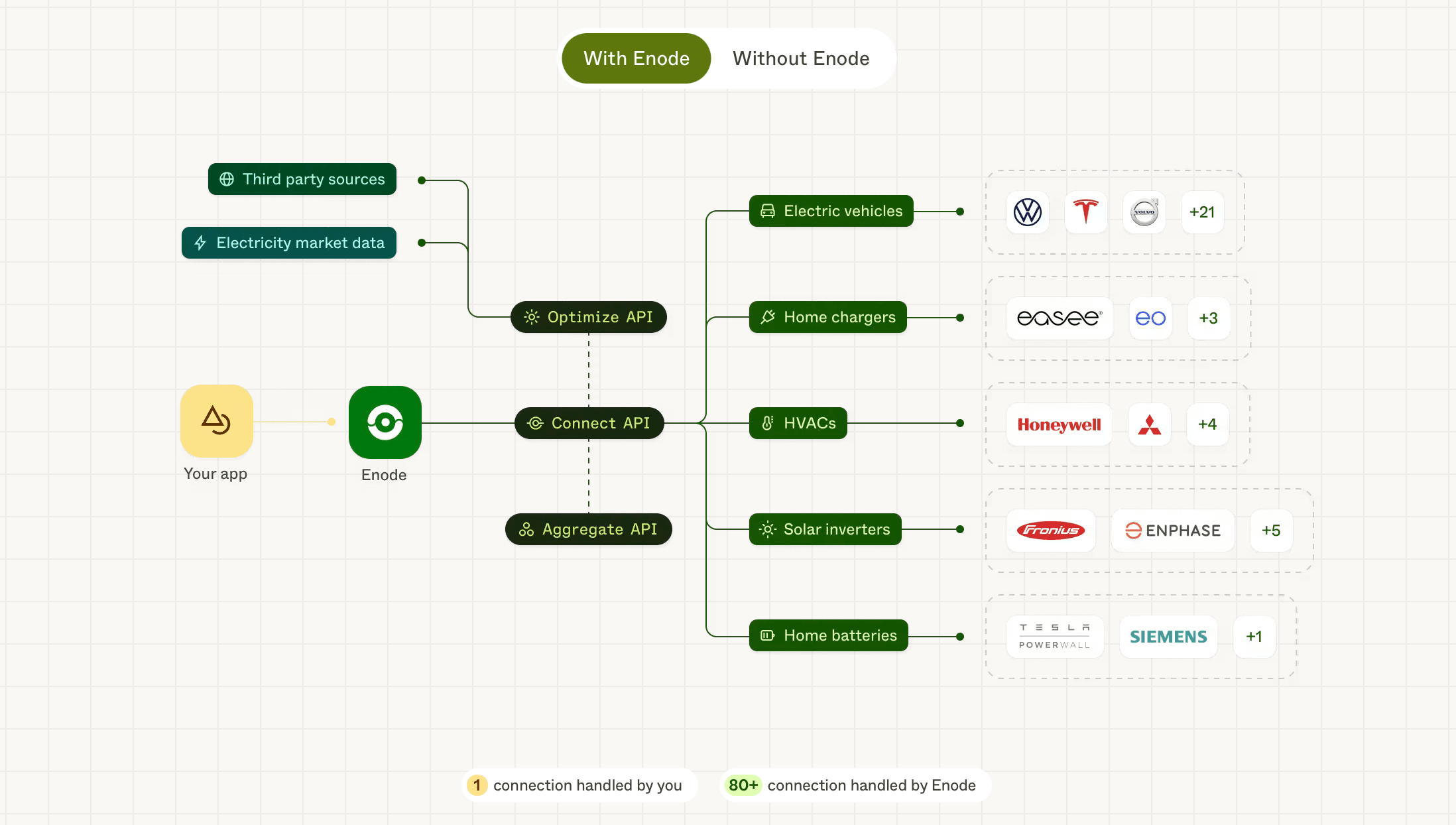Screen dimensions: 1456x825
Task: Click the EO charger logo
Action: 1150,318
